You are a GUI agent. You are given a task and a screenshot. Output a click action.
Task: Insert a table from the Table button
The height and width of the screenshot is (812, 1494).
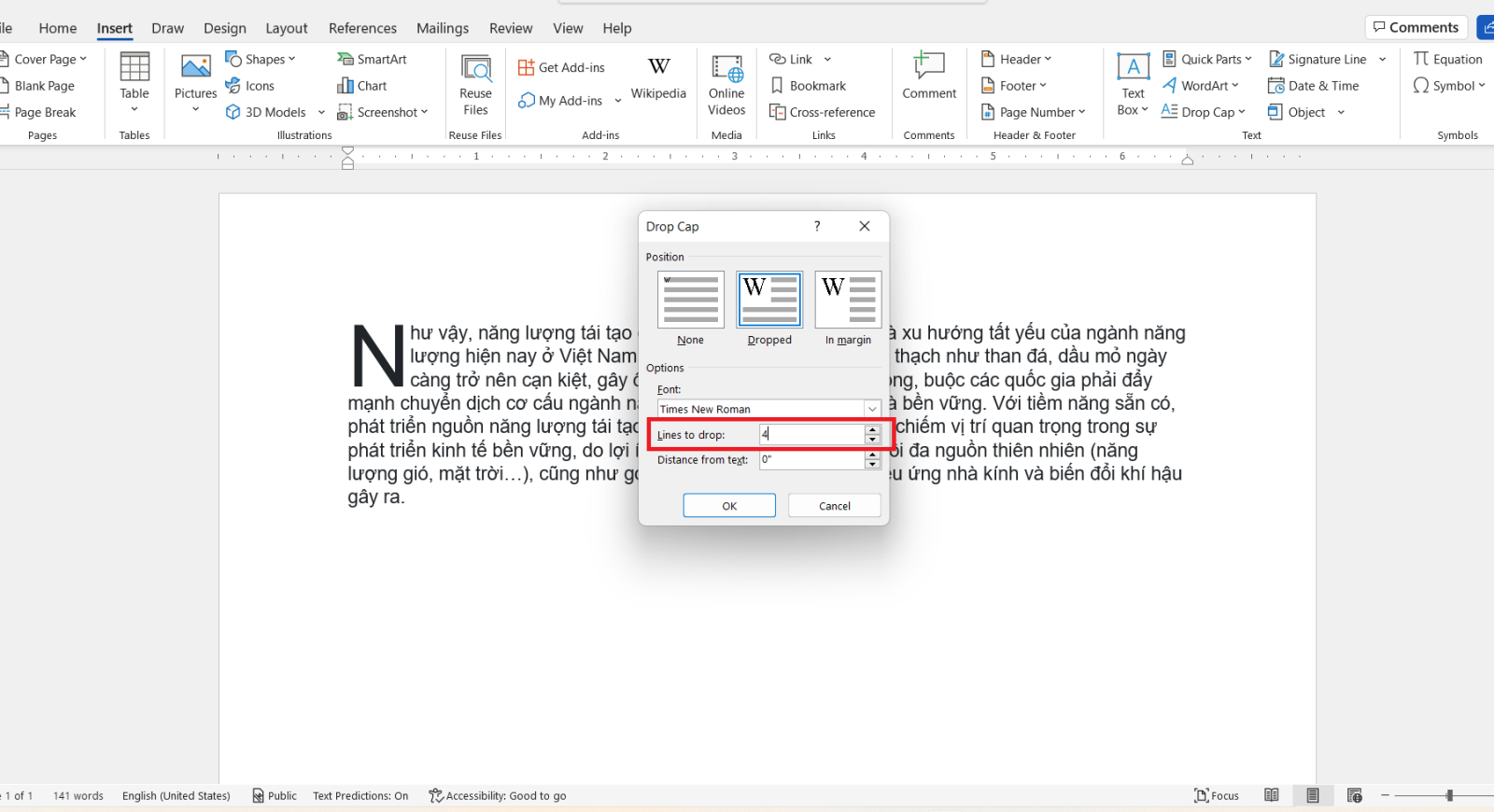click(134, 83)
